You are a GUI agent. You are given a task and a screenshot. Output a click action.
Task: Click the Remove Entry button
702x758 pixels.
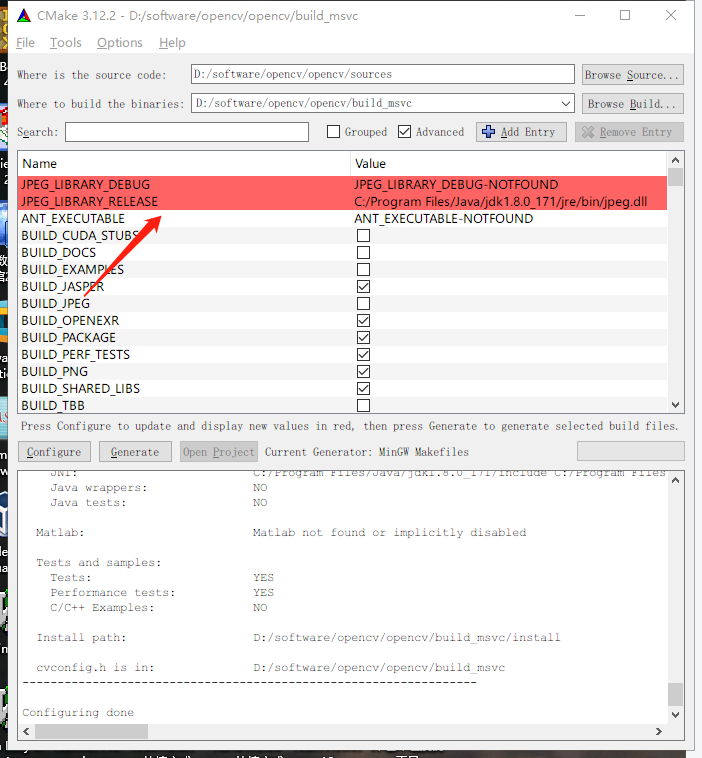[629, 132]
